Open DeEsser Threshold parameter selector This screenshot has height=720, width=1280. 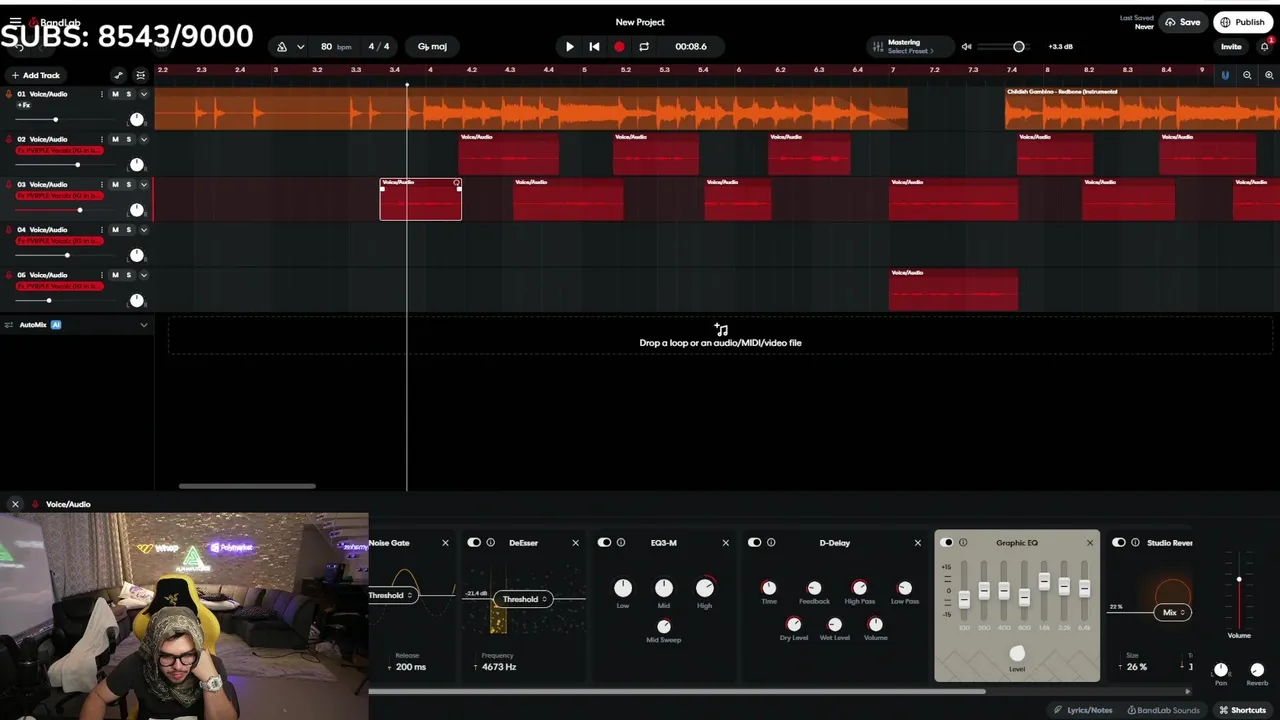click(x=525, y=599)
